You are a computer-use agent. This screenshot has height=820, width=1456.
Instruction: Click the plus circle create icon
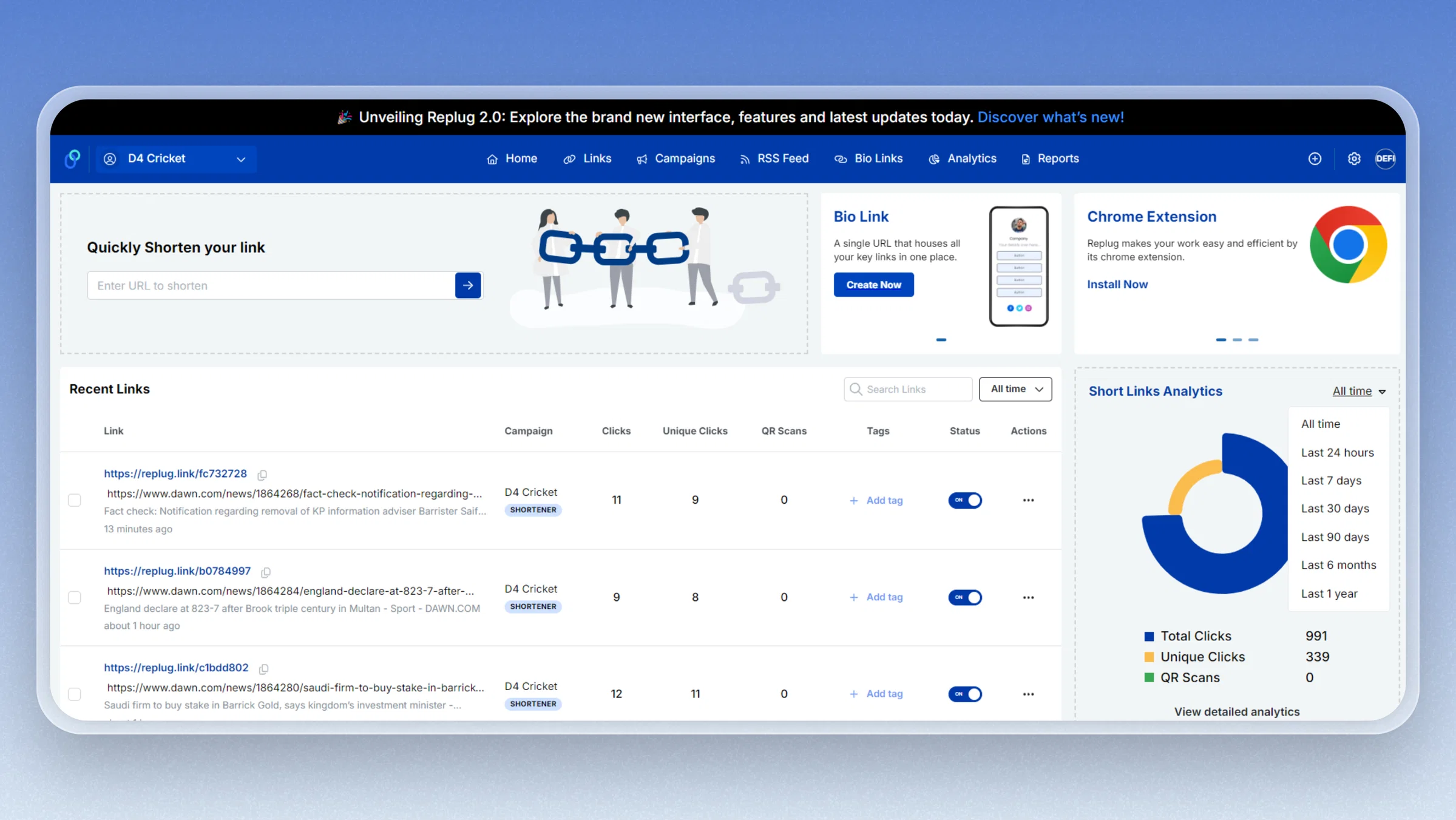click(1315, 158)
